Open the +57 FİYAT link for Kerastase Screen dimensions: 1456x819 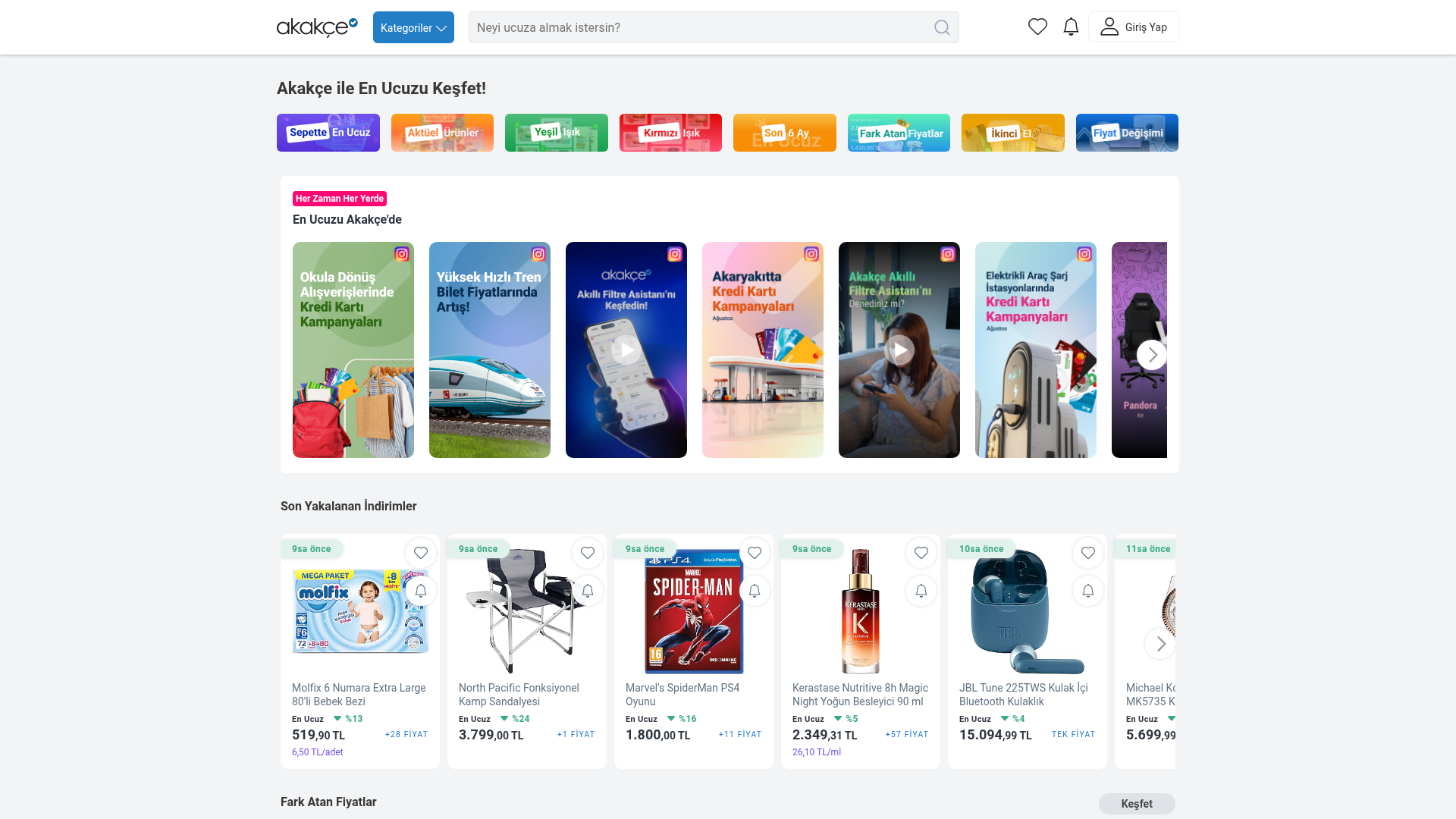(907, 735)
